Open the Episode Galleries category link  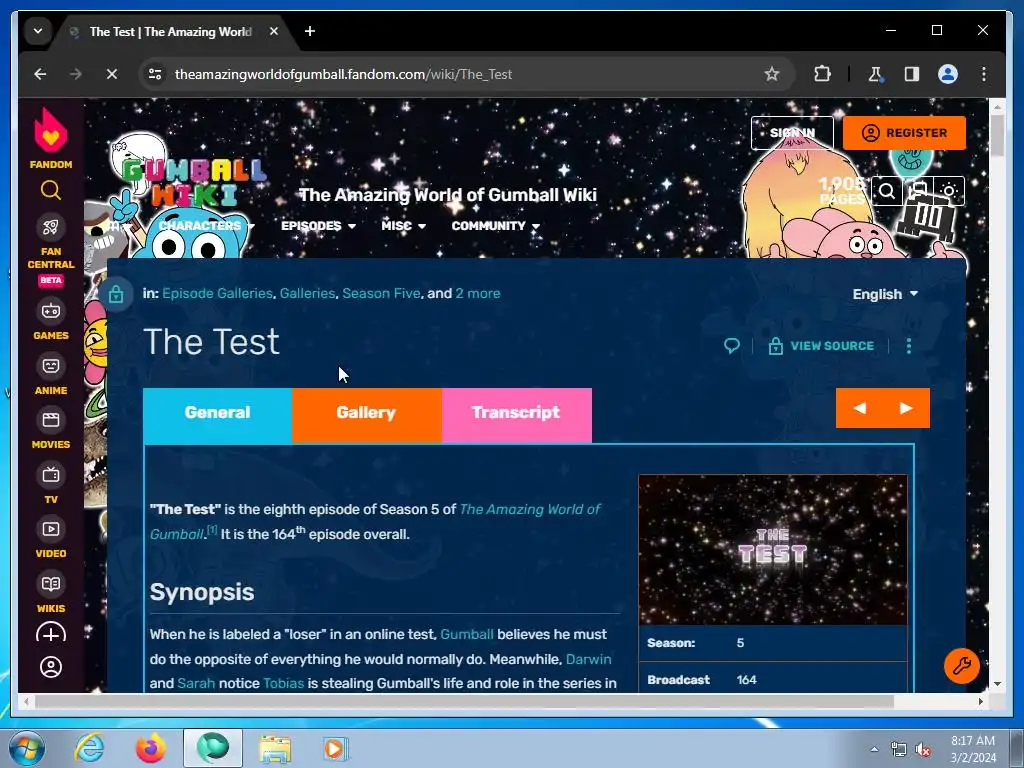click(217, 293)
